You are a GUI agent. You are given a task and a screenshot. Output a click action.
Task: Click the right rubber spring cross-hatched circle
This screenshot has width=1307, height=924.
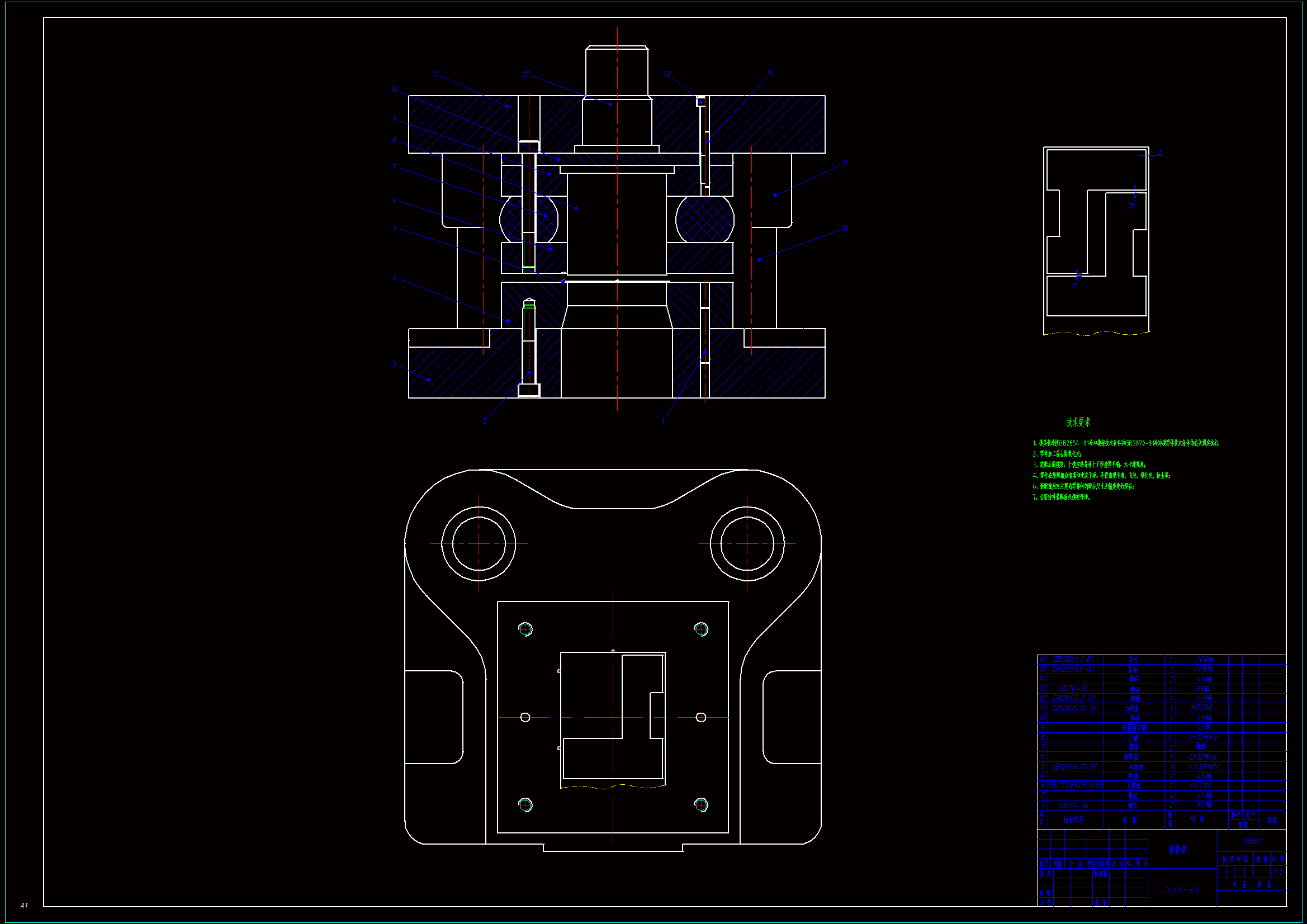704,219
